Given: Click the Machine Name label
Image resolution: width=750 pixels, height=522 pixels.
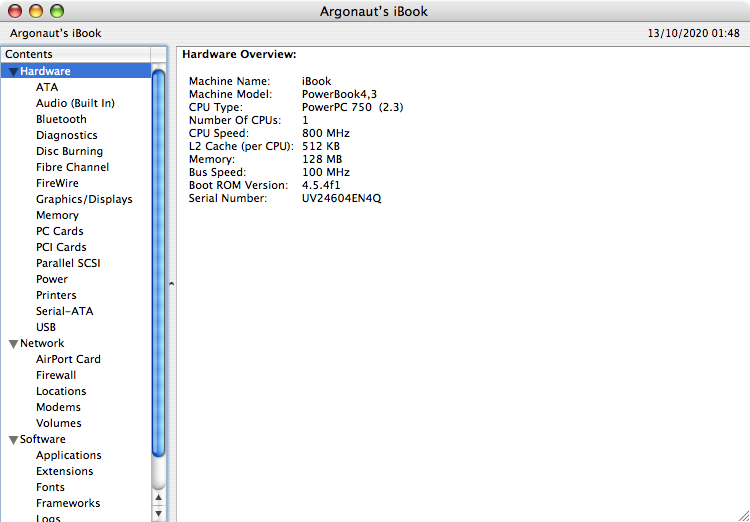Looking at the screenshot, I should (x=230, y=81).
